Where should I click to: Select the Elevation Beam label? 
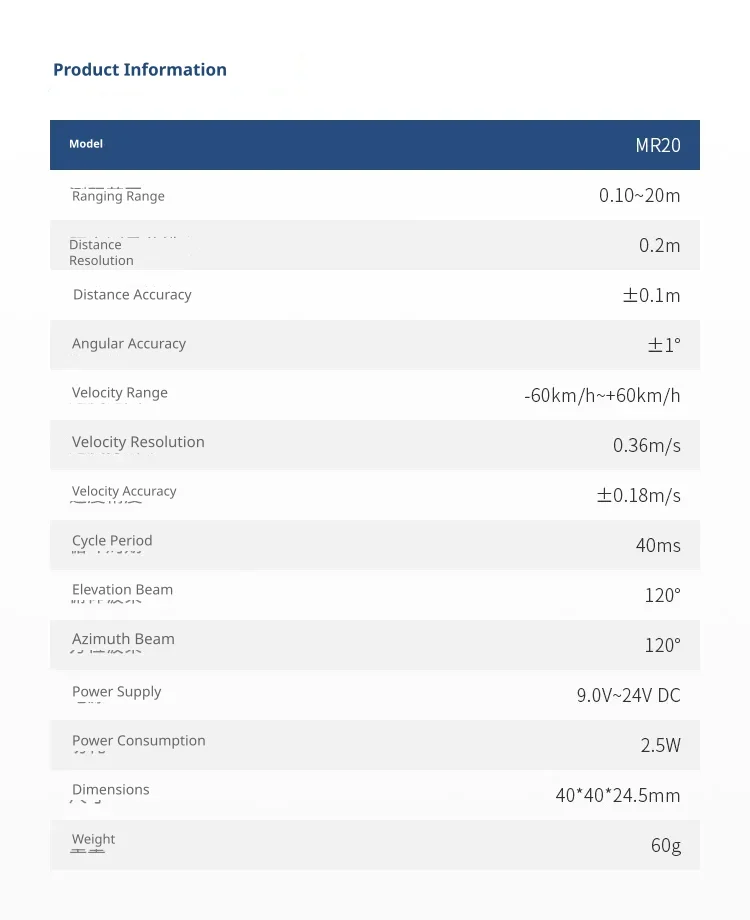[122, 589]
